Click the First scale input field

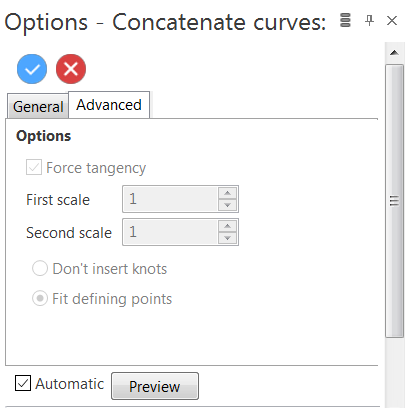170,199
